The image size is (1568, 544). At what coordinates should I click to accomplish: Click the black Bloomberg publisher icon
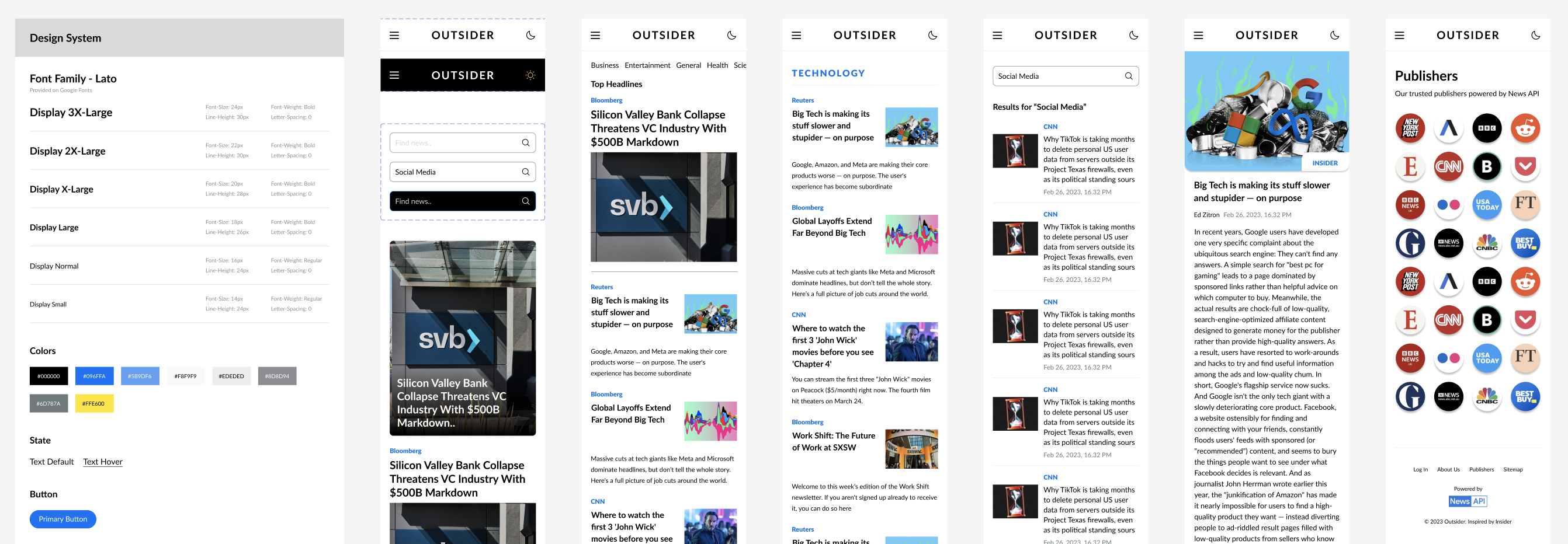(x=1487, y=167)
